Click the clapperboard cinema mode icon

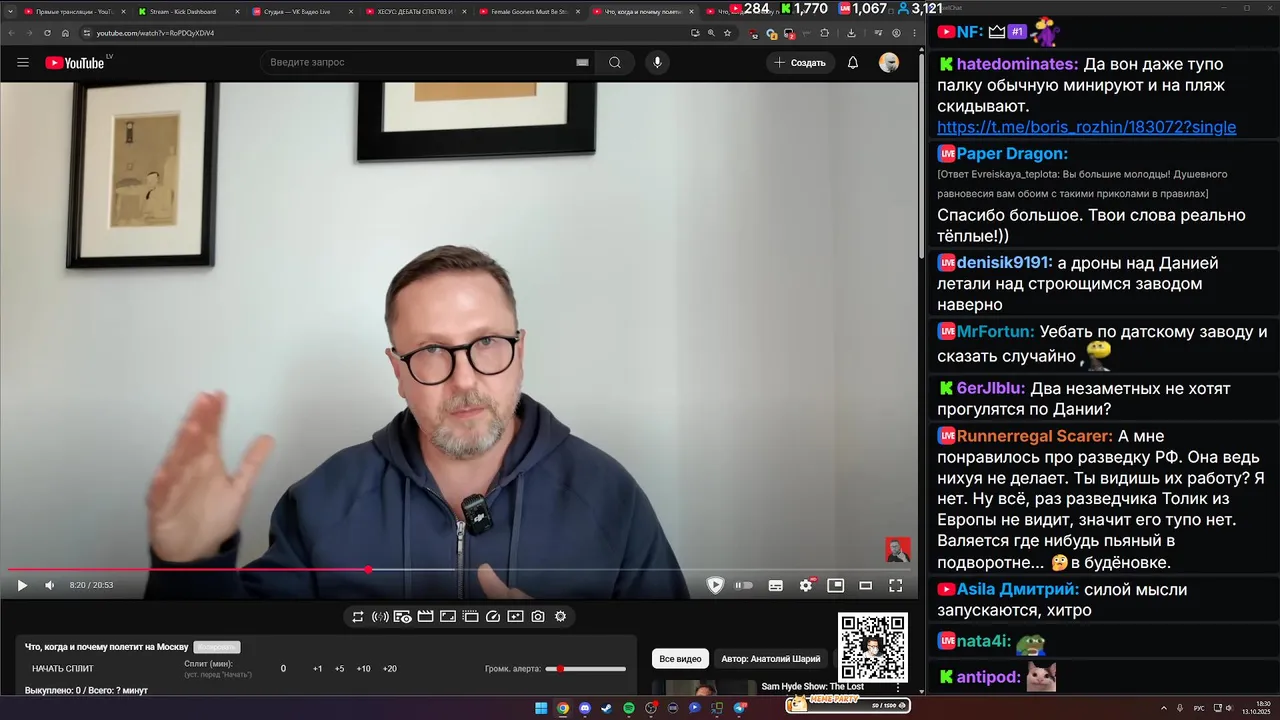tap(425, 616)
